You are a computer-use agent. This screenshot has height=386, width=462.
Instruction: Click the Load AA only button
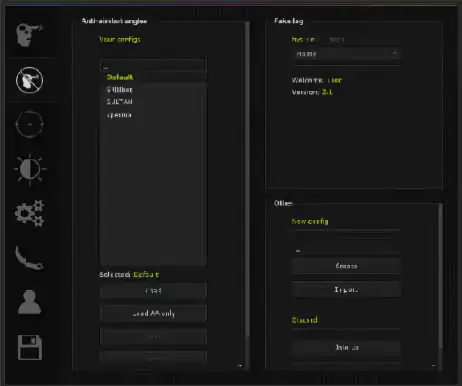pos(153,313)
